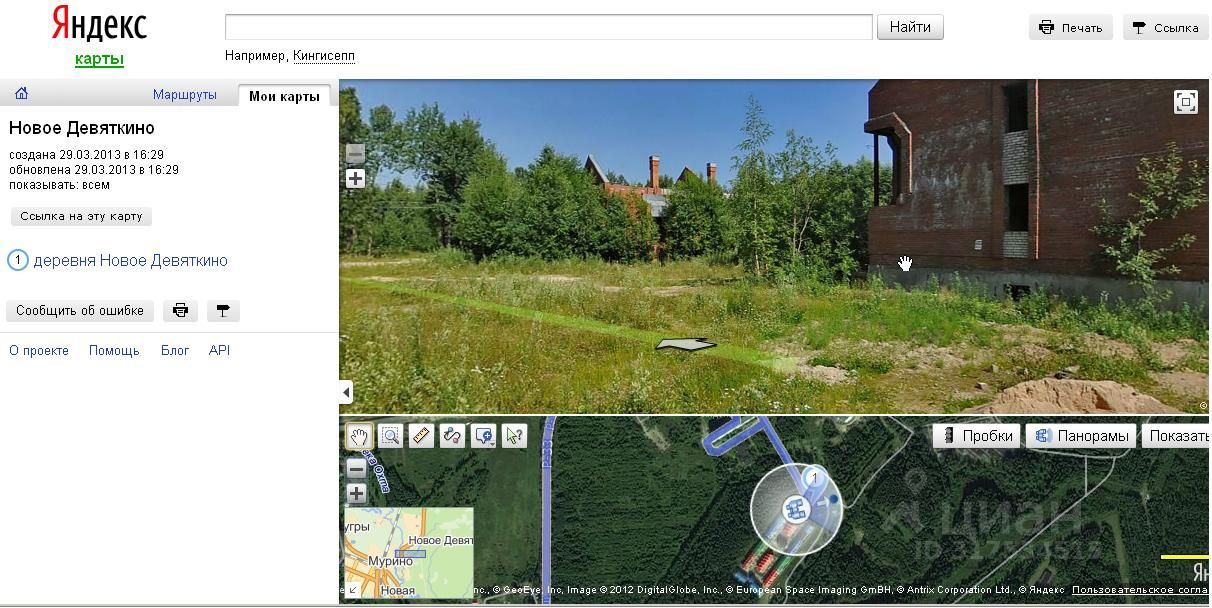The image size is (1212, 608).
Task: Open the route drawing tool
Action: 452,435
